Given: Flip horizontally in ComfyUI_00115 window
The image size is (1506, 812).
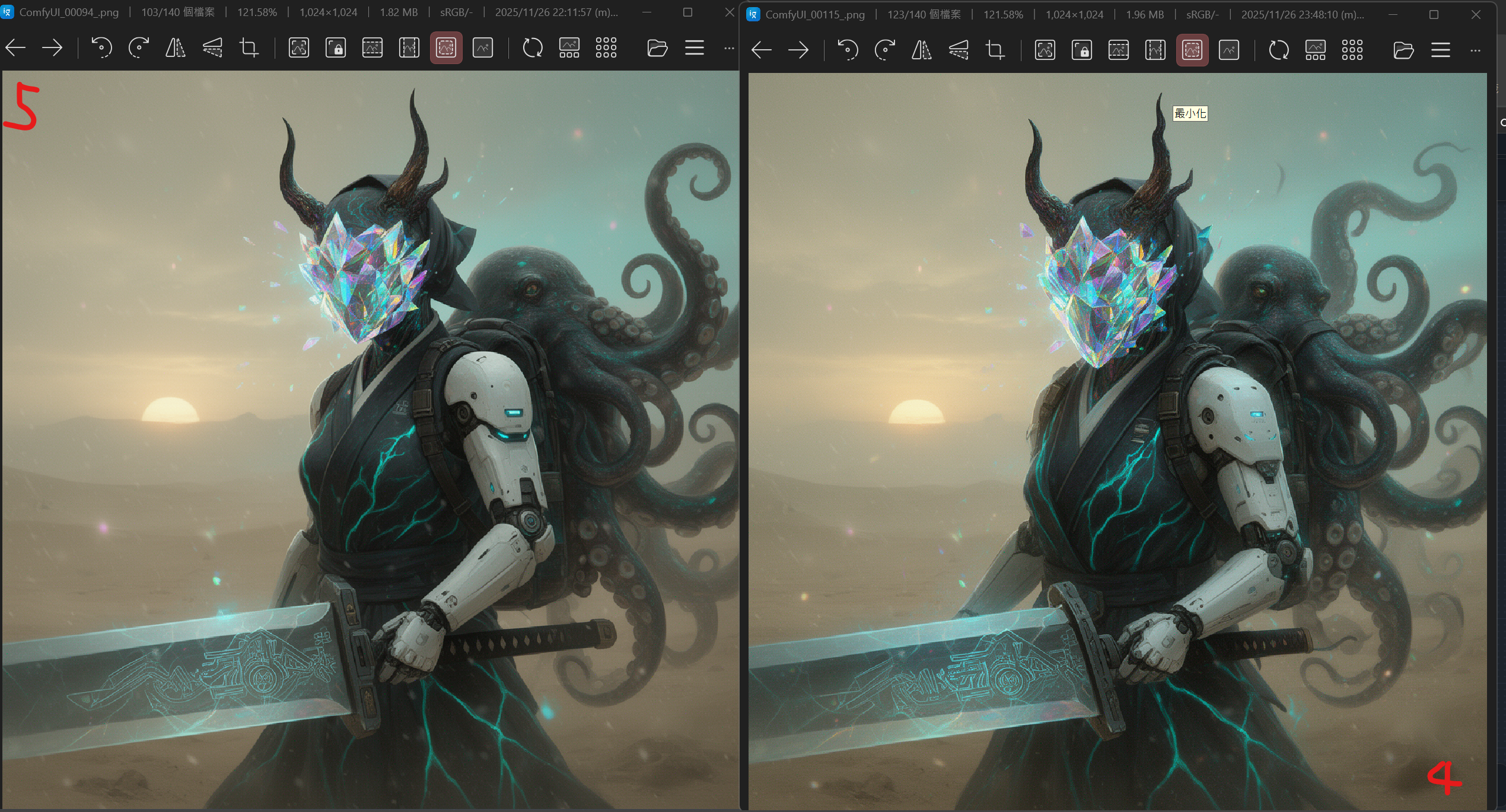Looking at the screenshot, I should point(921,50).
